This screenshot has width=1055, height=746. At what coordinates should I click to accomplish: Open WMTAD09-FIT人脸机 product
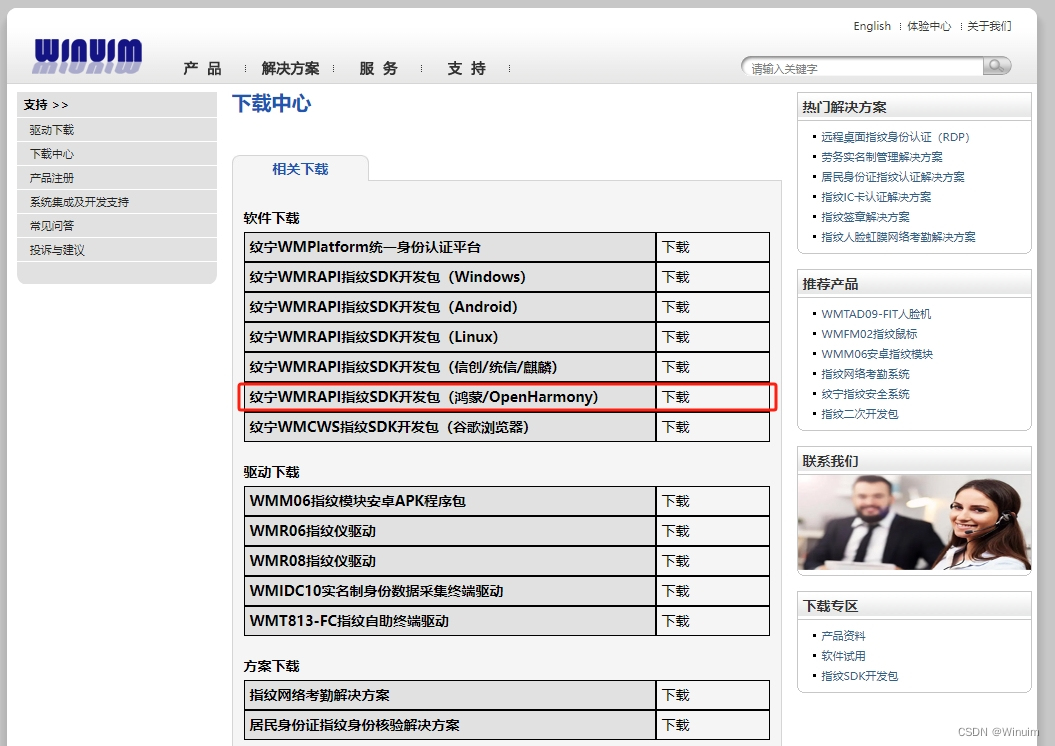click(876, 314)
